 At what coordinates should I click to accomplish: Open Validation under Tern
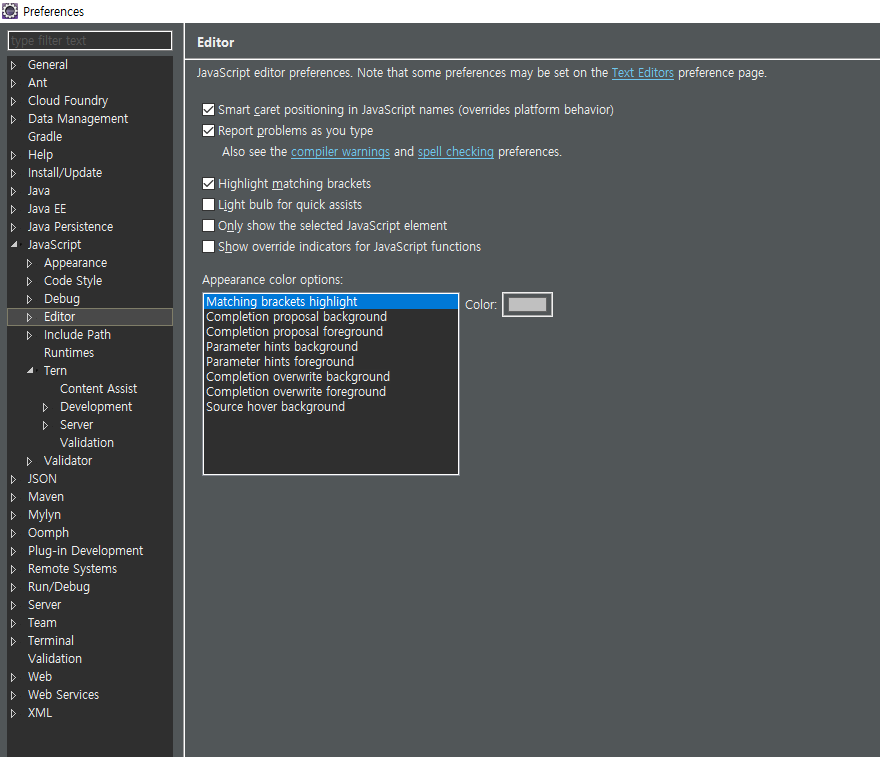(x=86, y=443)
